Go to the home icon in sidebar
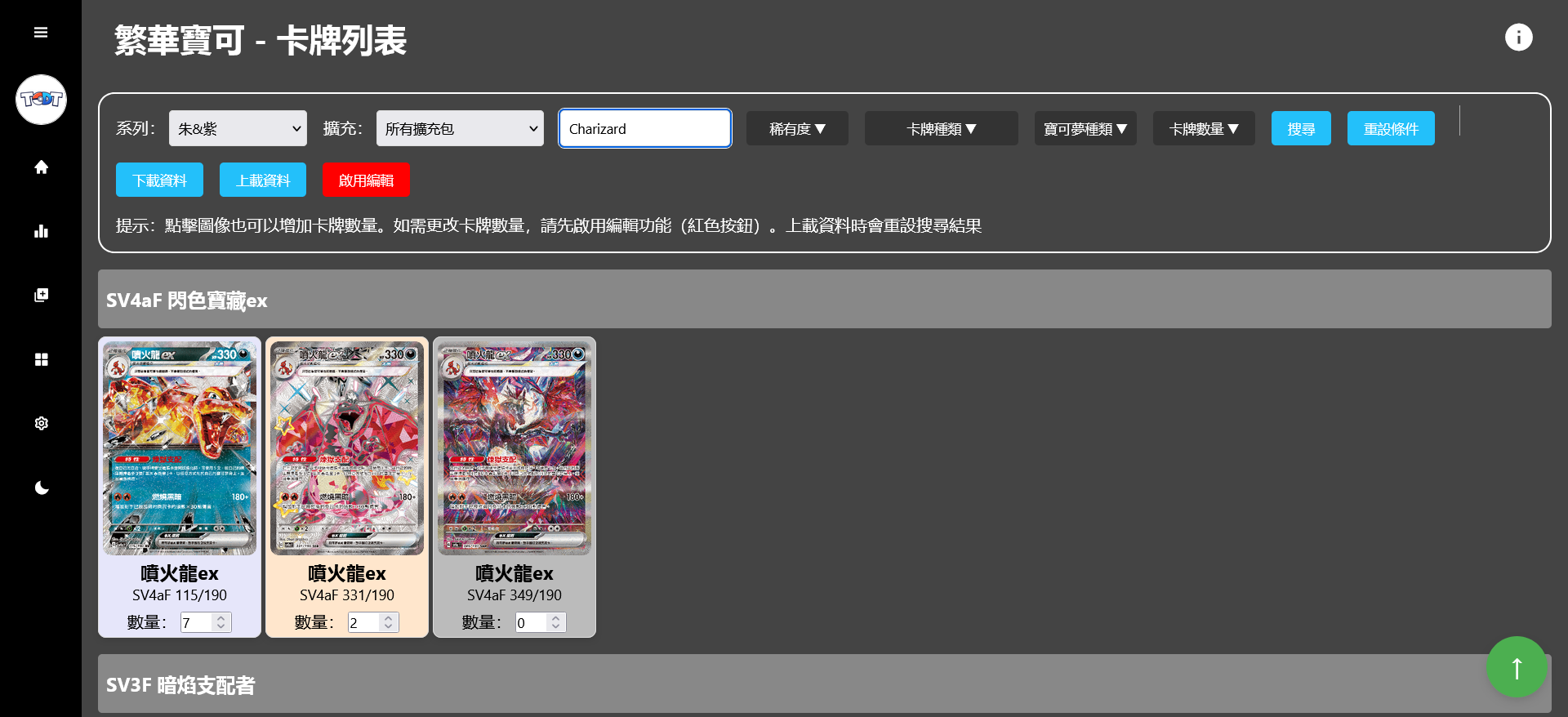 [x=41, y=167]
